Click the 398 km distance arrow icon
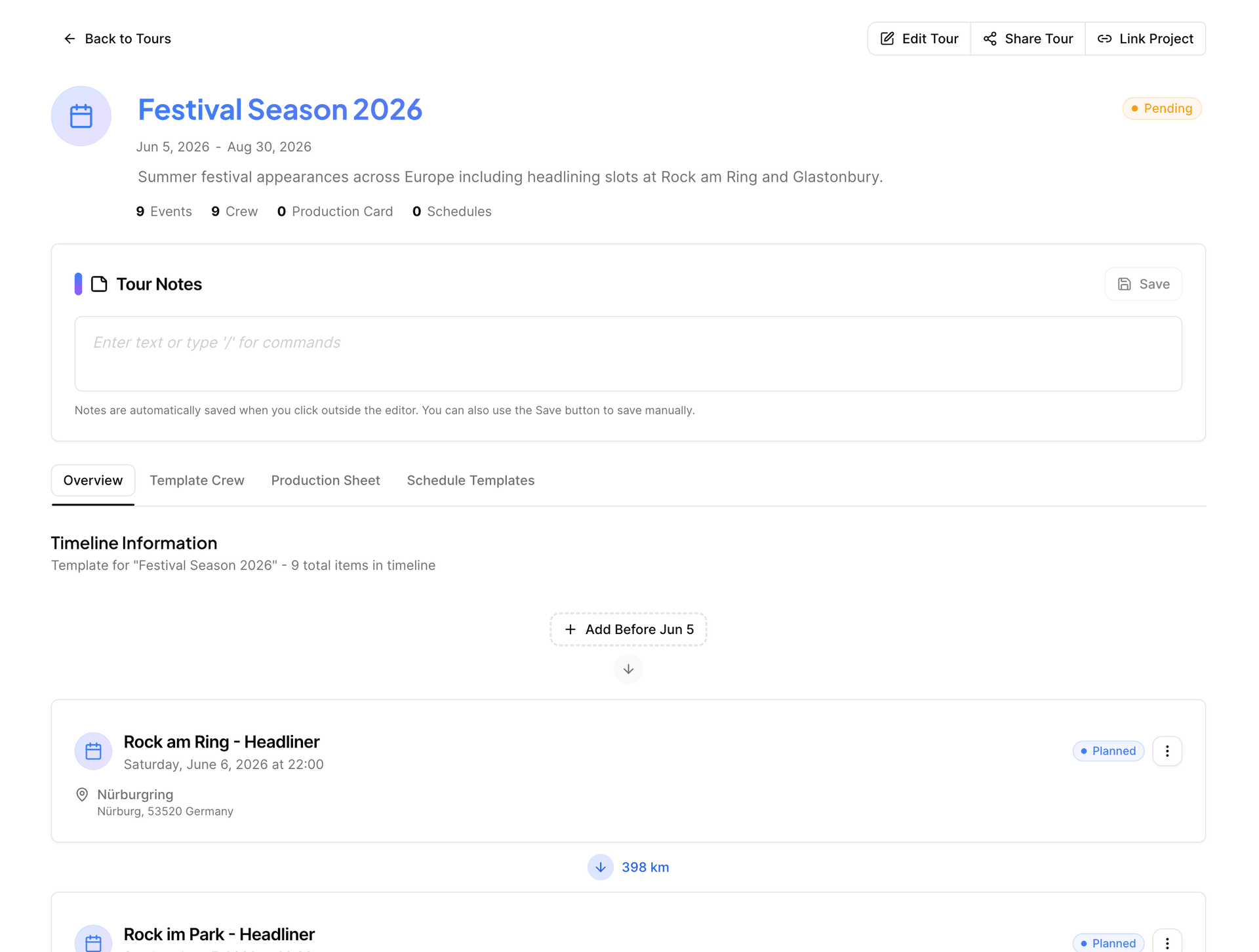The height and width of the screenshot is (952, 1259). (601, 867)
